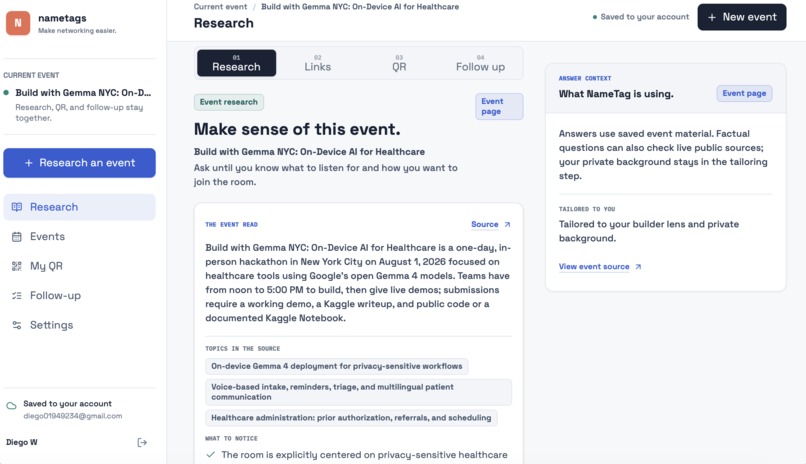Click Event page button beside Event research
806x464 pixels.
click(499, 106)
